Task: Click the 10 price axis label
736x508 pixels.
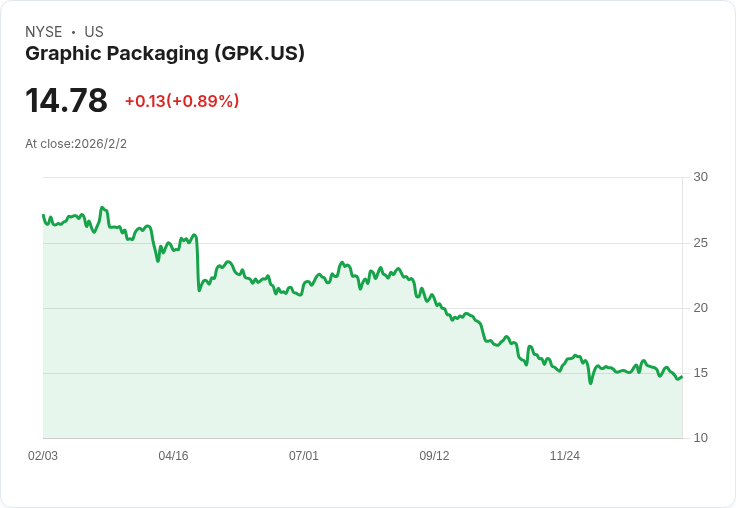Action: click(x=700, y=438)
